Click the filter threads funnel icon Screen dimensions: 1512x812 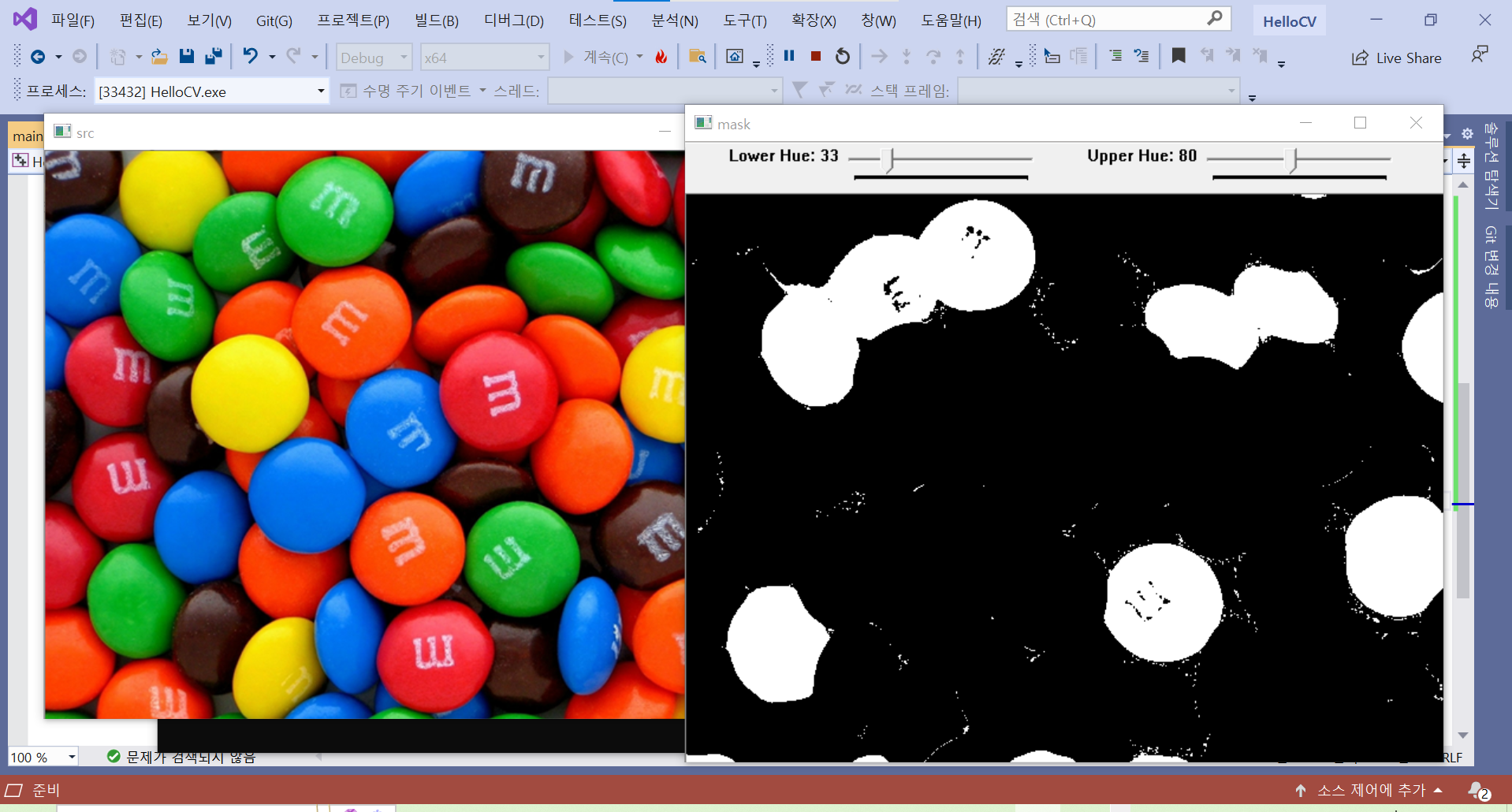pyautogui.click(x=799, y=91)
